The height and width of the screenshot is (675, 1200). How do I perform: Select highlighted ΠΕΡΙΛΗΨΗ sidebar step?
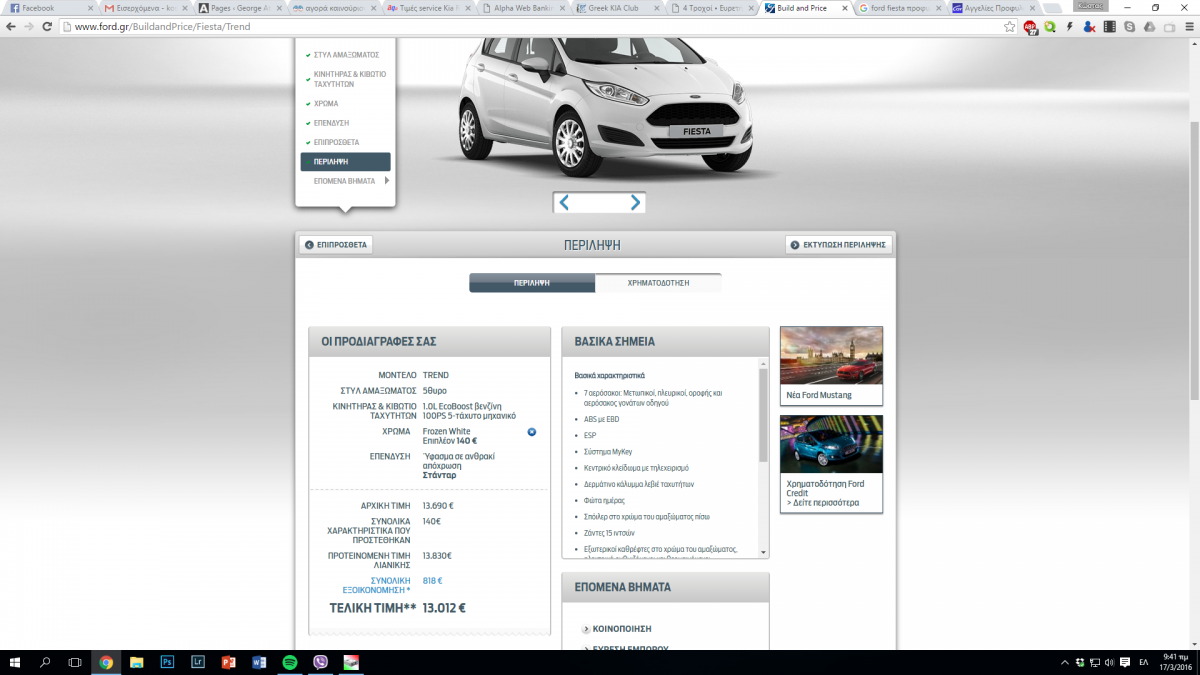point(346,161)
